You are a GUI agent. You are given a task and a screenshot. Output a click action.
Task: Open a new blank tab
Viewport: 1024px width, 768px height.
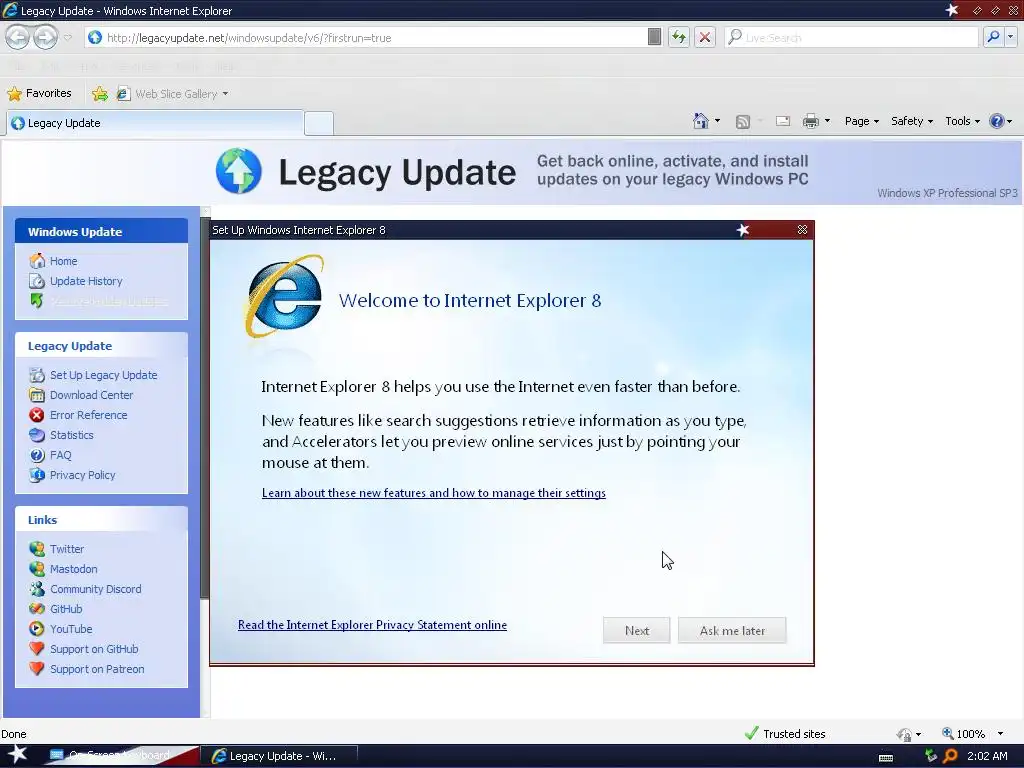319,123
